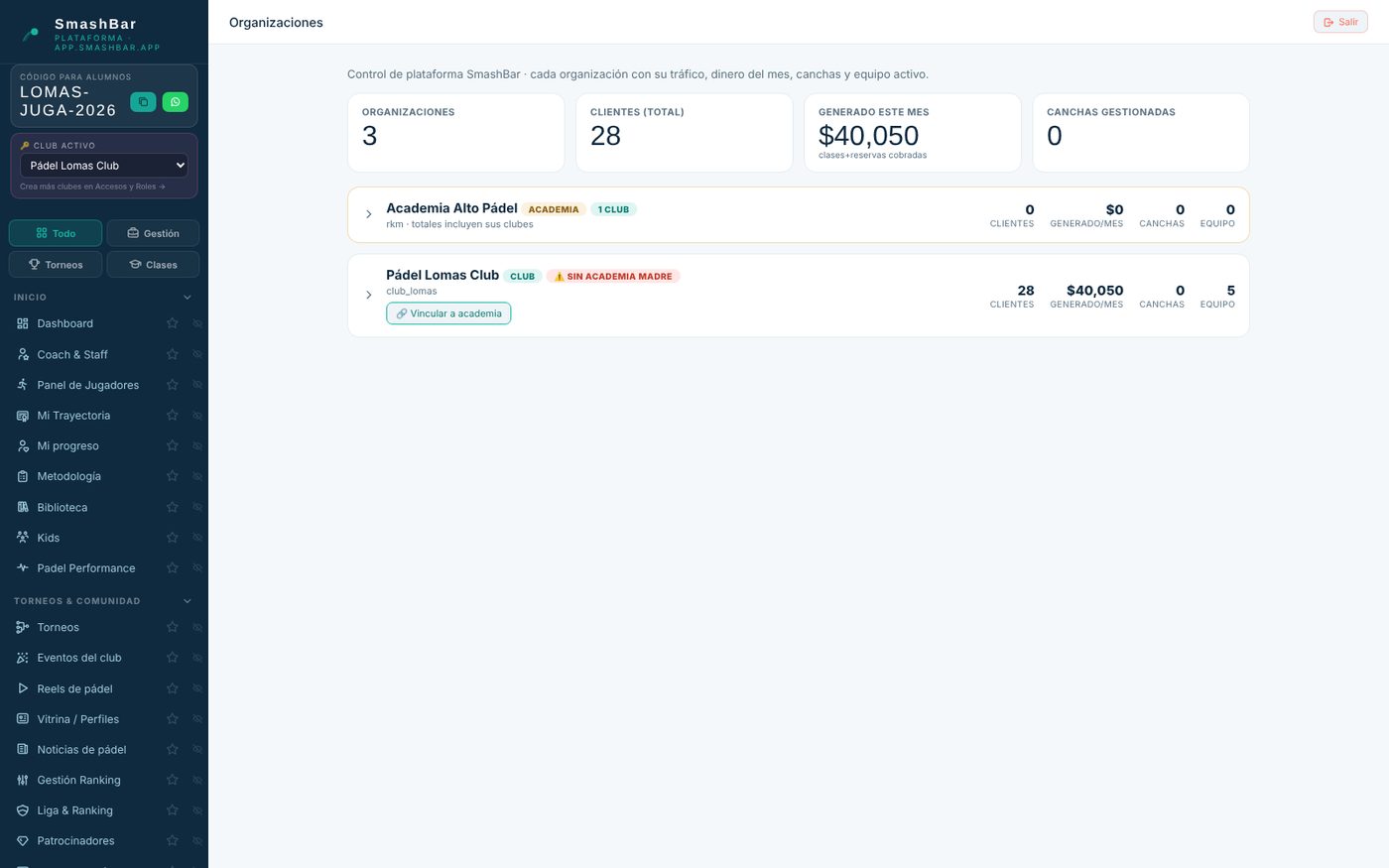Viewport: 1389px width, 868px height.
Task: Click the SmashBar logo icon
Action: coord(31,34)
